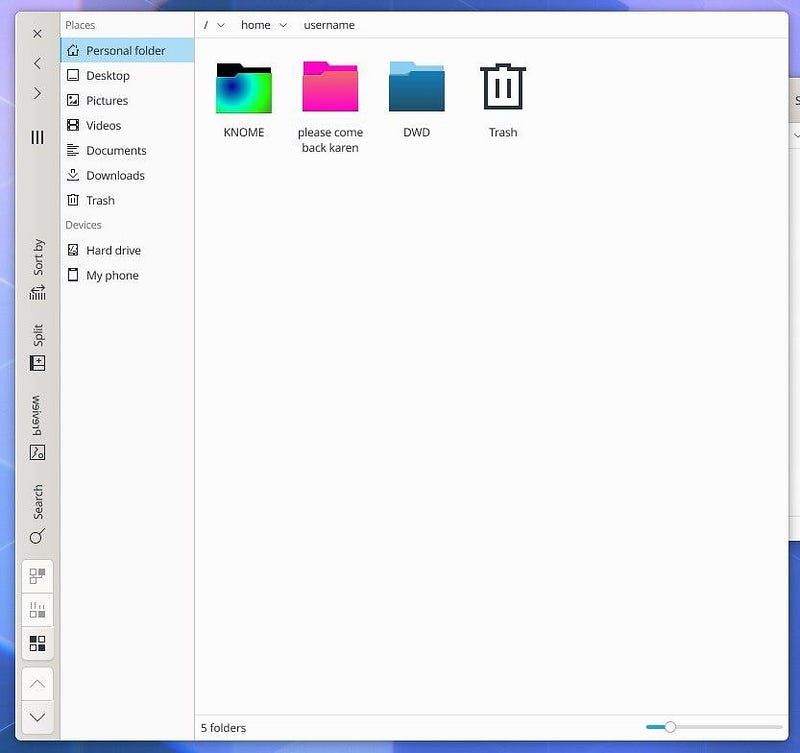The image size is (800, 753).
Task: Select the Trash icon in file view
Action: coord(503,86)
